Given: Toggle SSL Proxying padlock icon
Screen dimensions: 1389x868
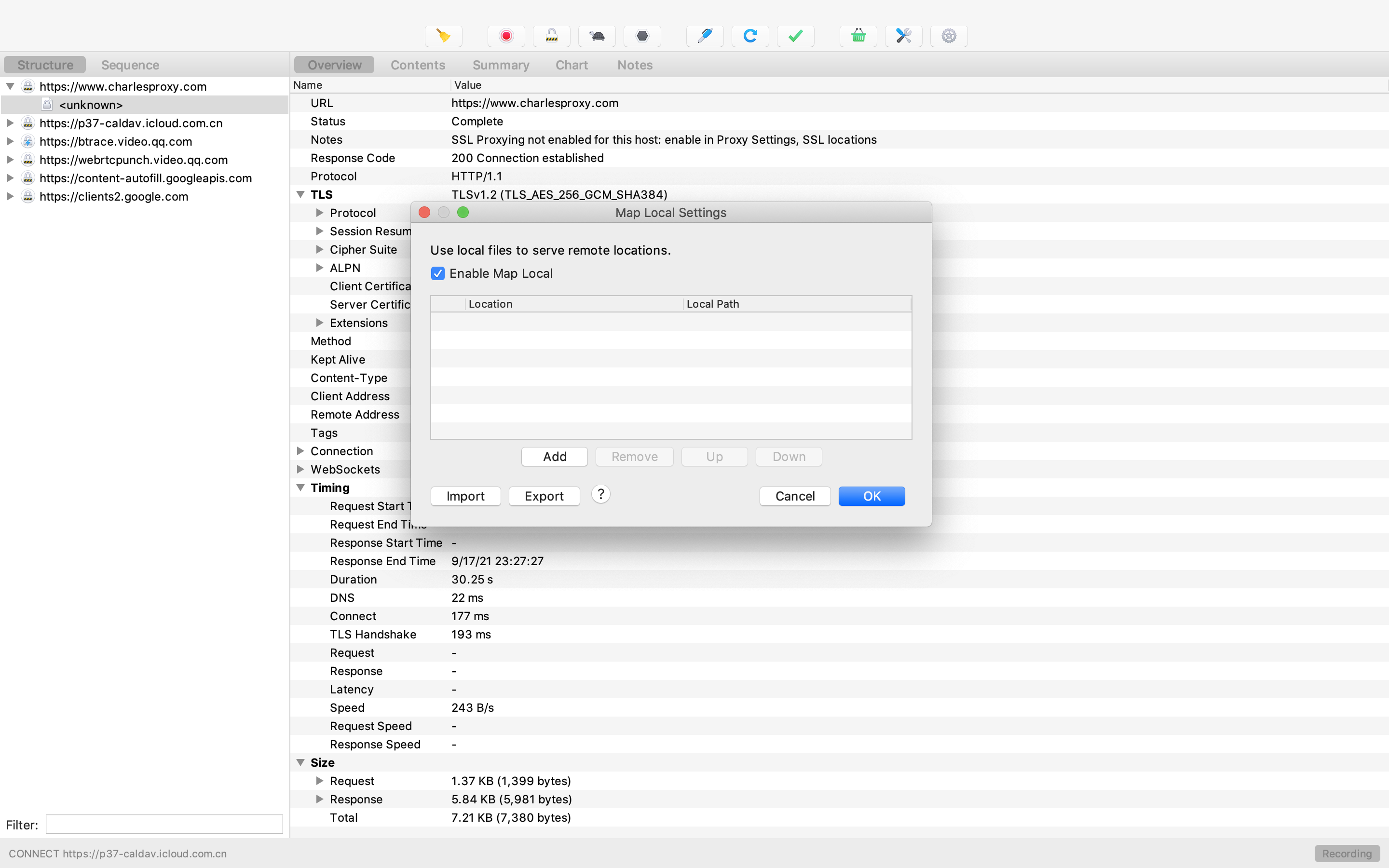Looking at the screenshot, I should [551, 36].
